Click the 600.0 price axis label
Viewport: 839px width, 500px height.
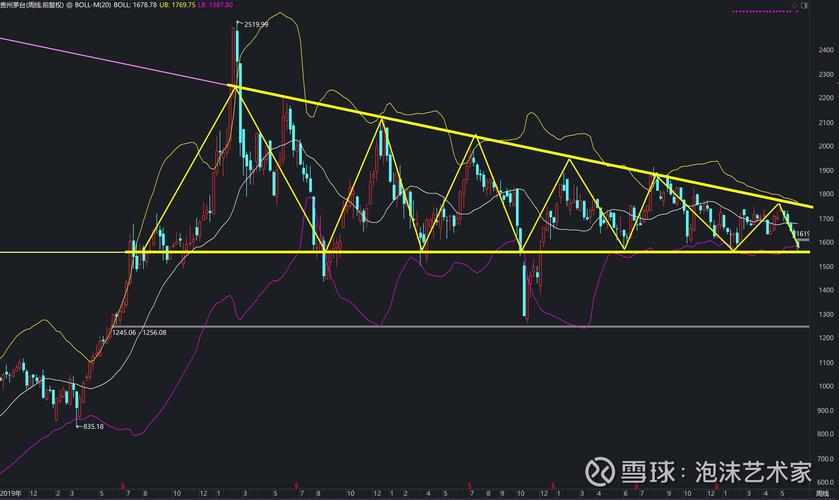pyautogui.click(x=826, y=482)
